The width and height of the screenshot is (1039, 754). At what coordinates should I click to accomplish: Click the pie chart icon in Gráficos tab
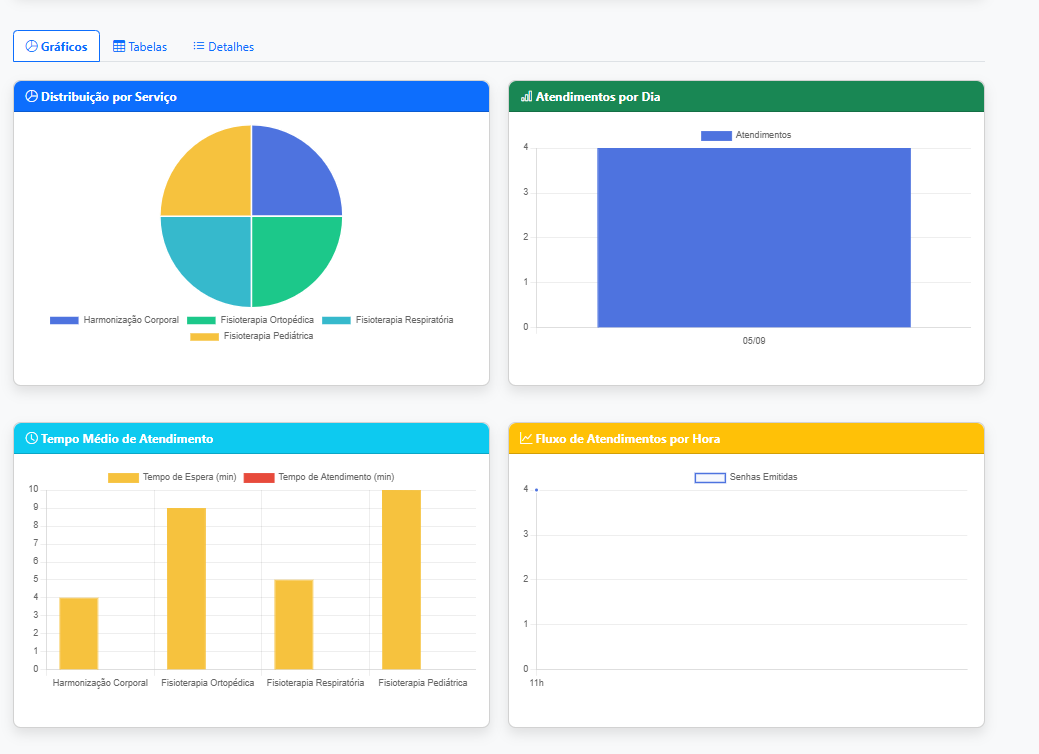[x=31, y=46]
